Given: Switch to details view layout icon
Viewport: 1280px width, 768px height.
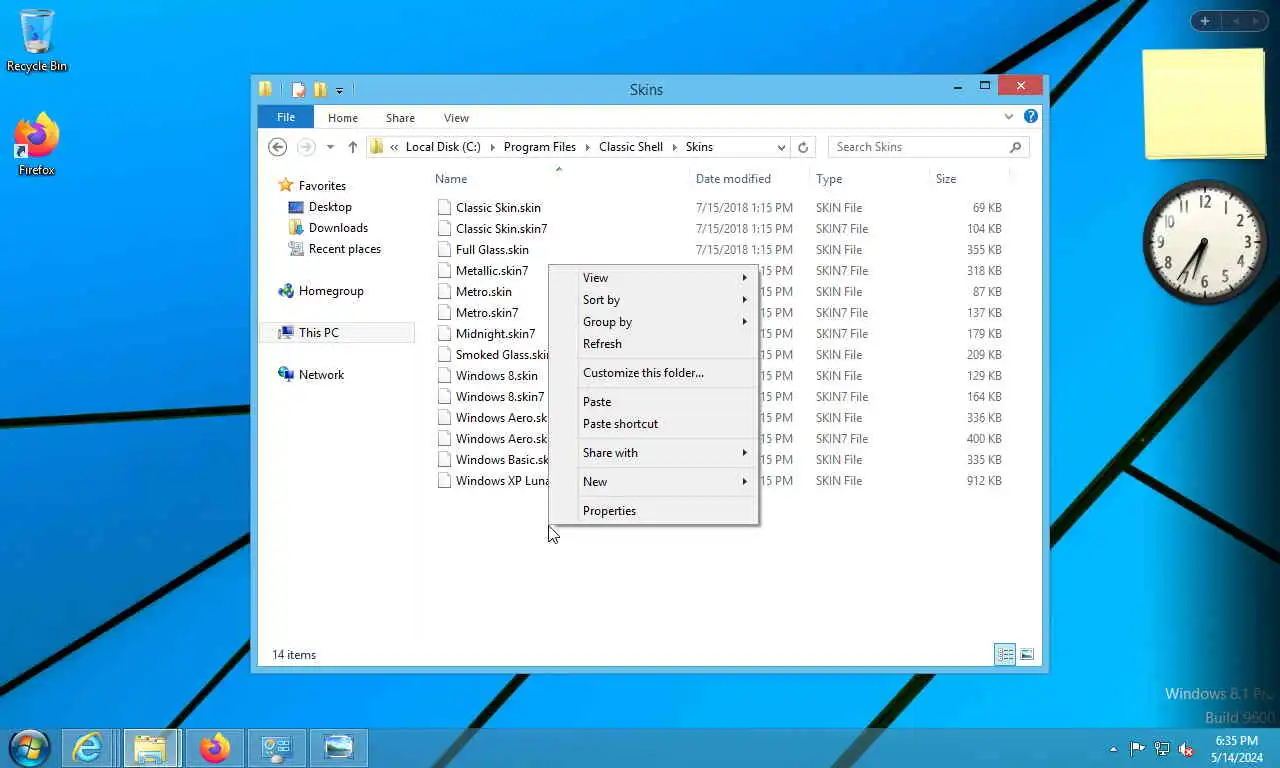Looking at the screenshot, I should [x=1005, y=655].
